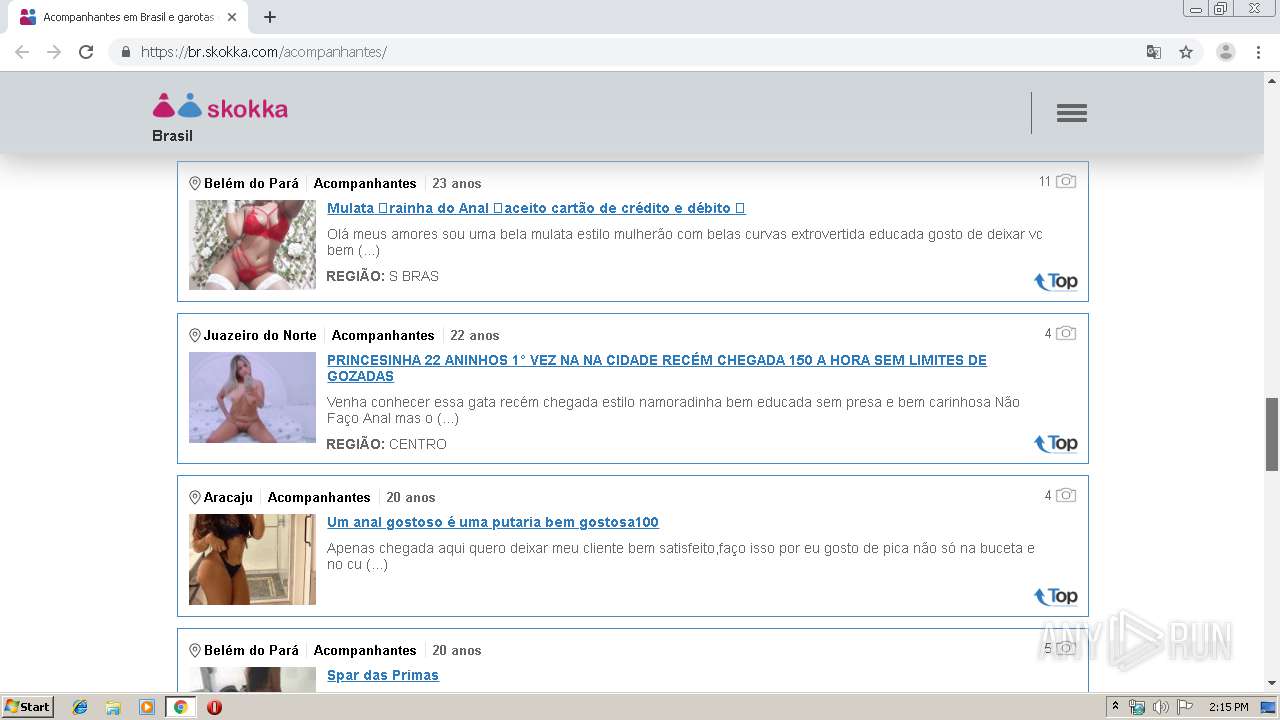Click the photo camera icon showing 11
This screenshot has width=1280, height=720.
point(1066,181)
